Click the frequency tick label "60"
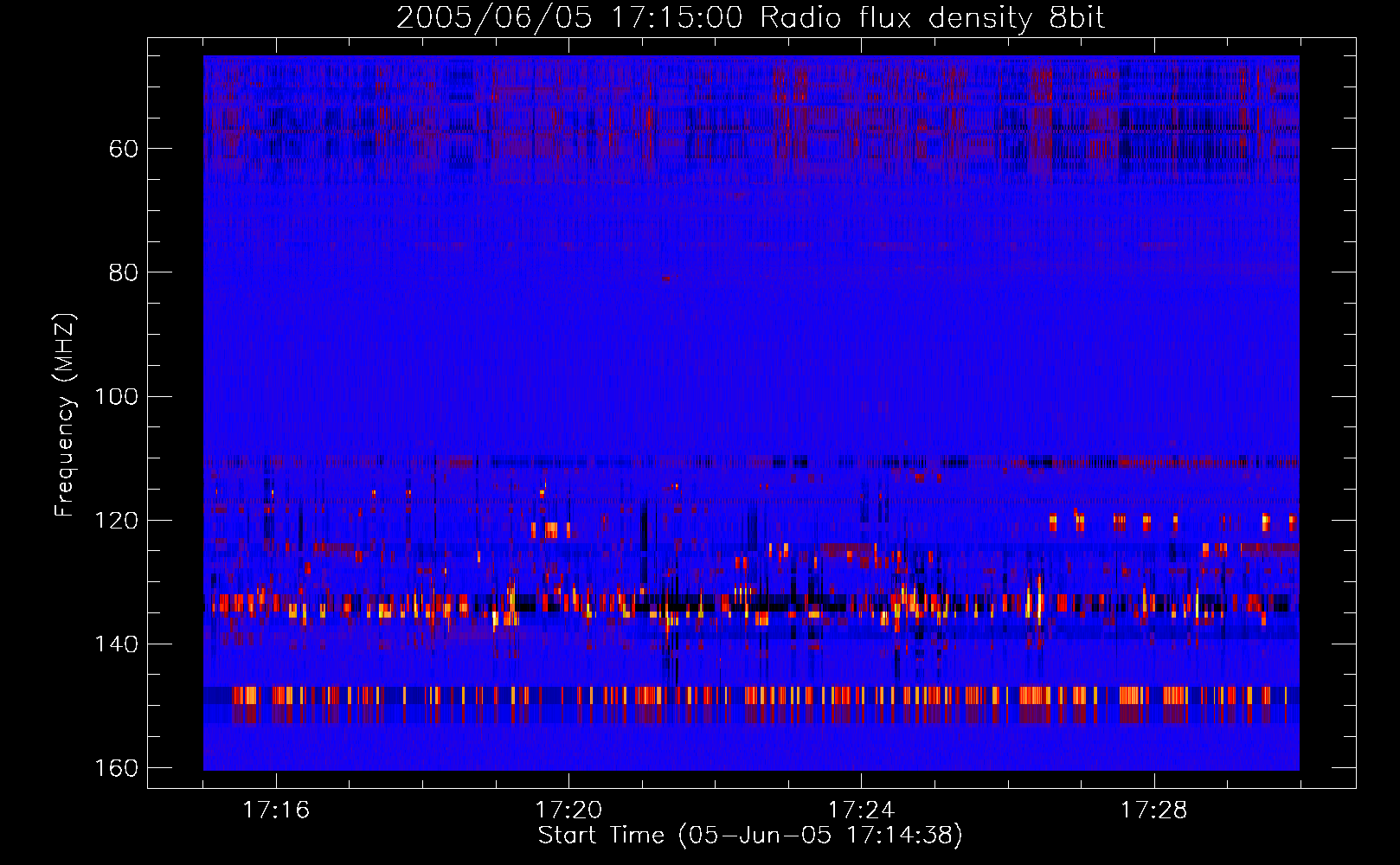1400x865 pixels. click(x=123, y=149)
